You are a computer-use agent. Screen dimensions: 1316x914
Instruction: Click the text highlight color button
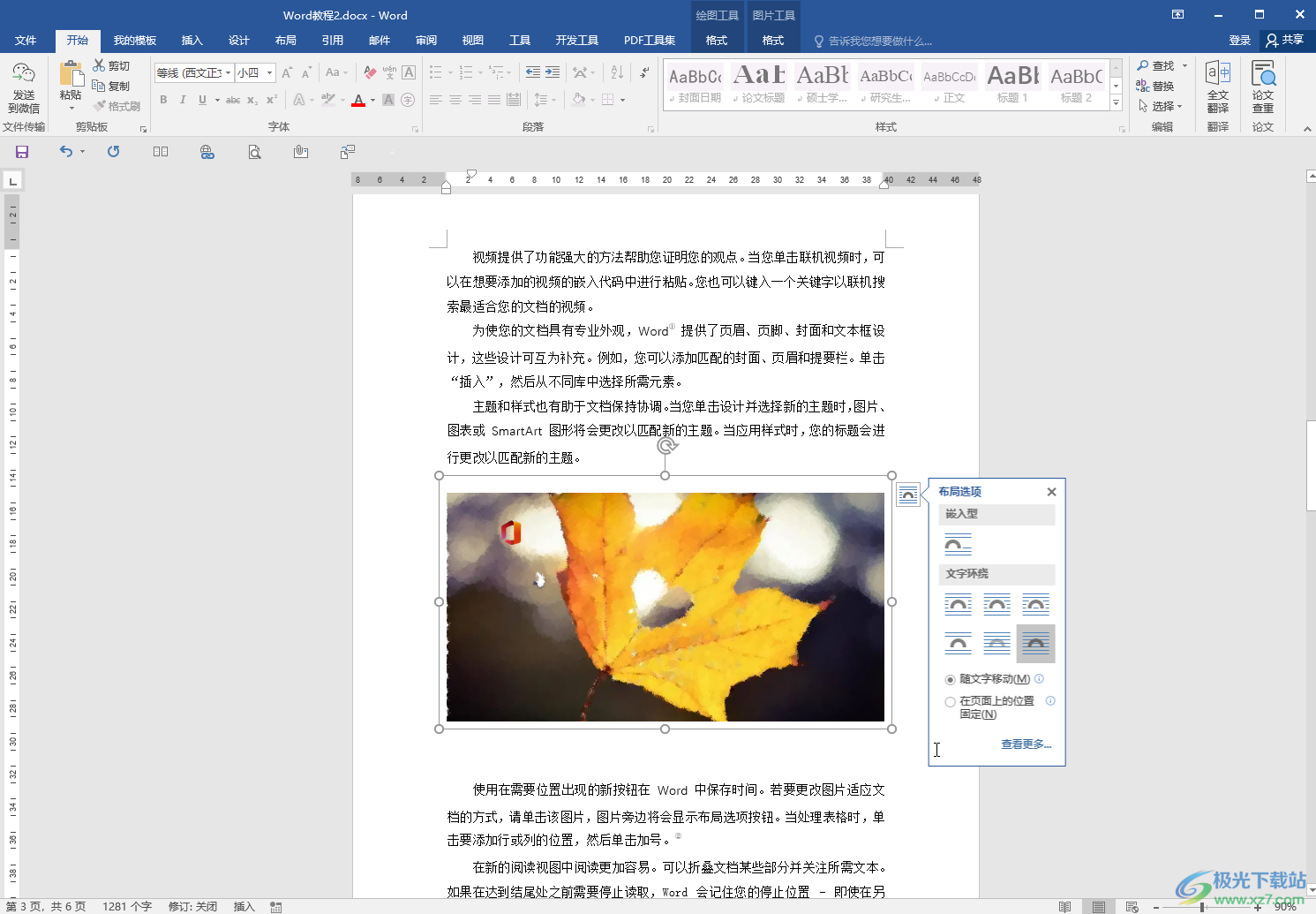328,100
